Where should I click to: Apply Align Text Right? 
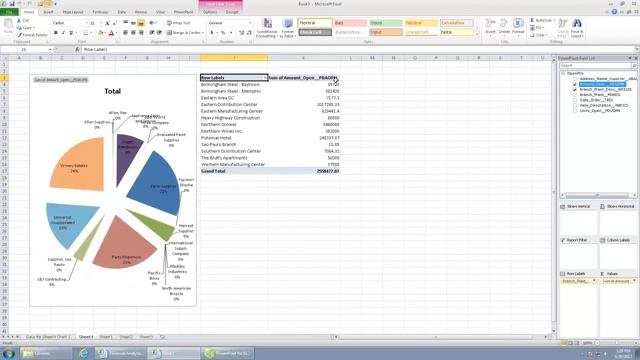(141, 33)
